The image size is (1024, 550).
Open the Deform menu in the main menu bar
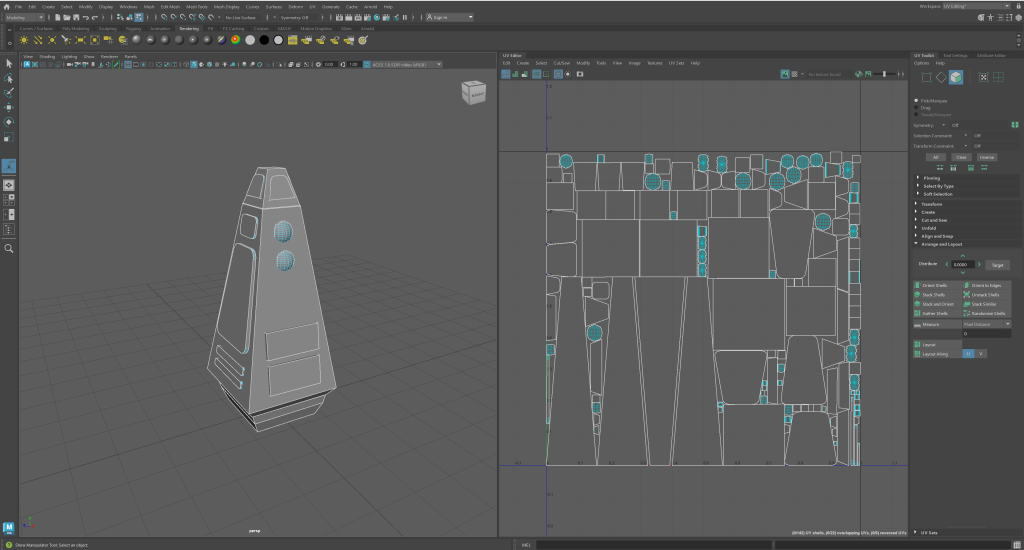click(x=296, y=7)
